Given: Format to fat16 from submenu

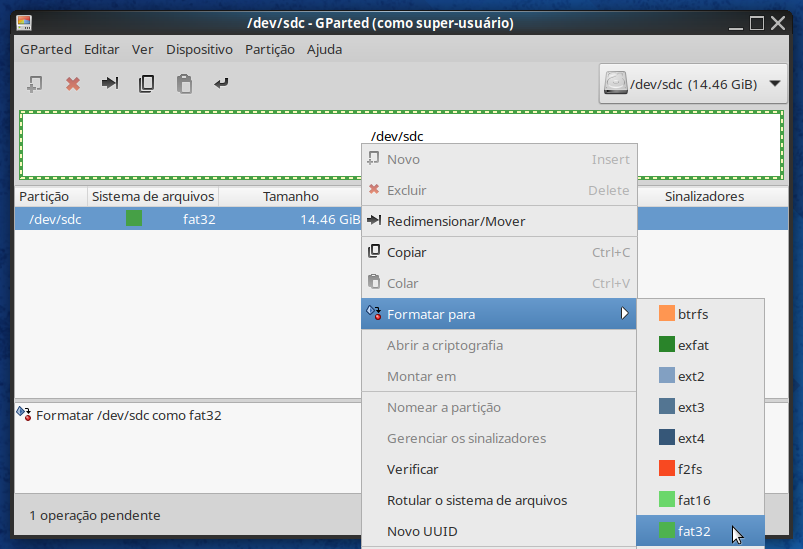Looking at the screenshot, I should tap(701, 500).
